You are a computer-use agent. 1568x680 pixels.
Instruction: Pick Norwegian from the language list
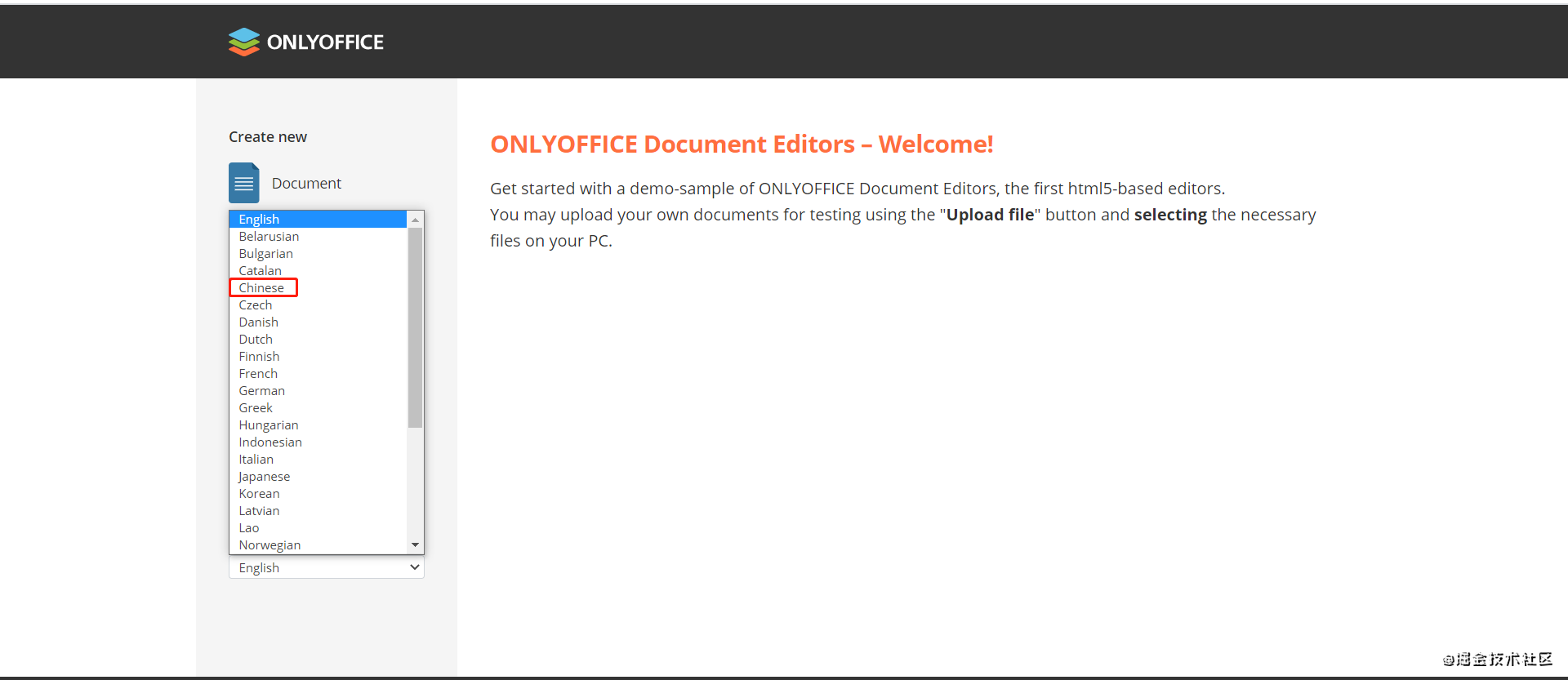click(318, 544)
